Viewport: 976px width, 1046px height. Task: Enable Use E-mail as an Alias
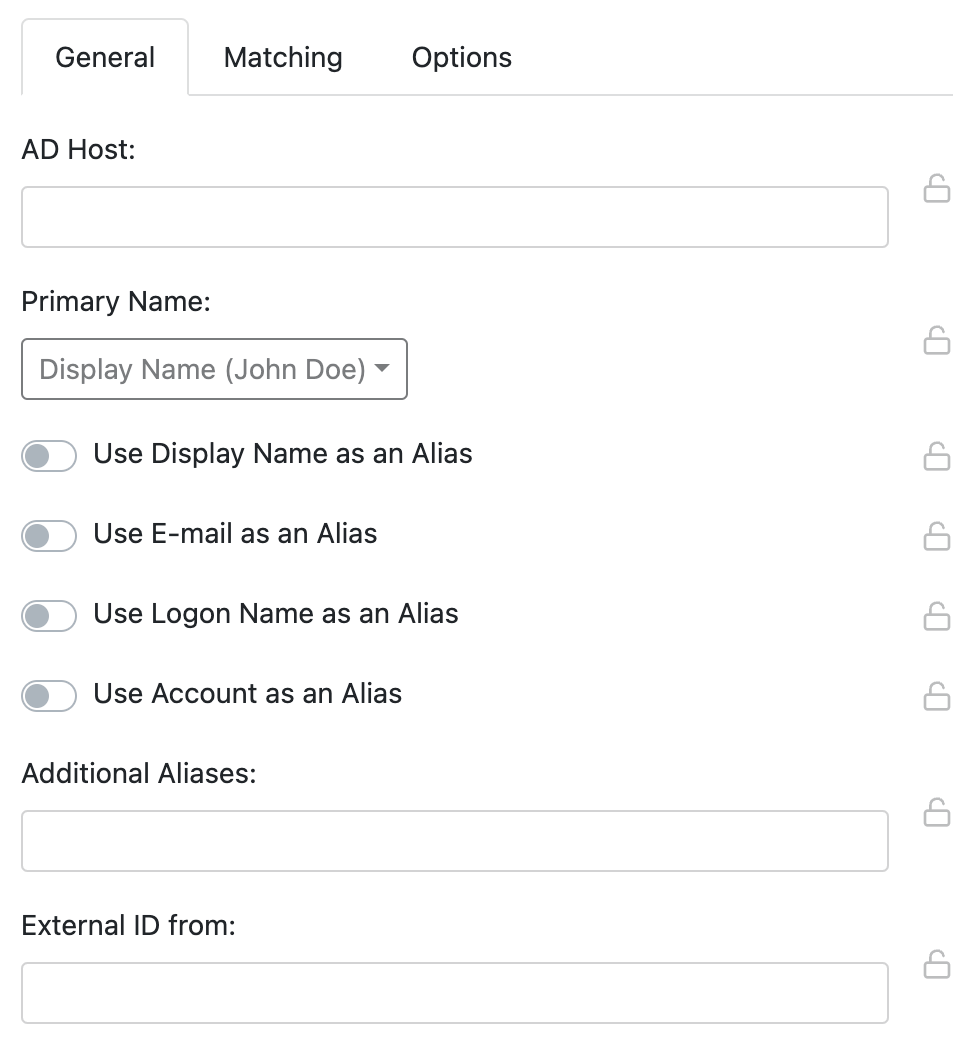(x=48, y=535)
